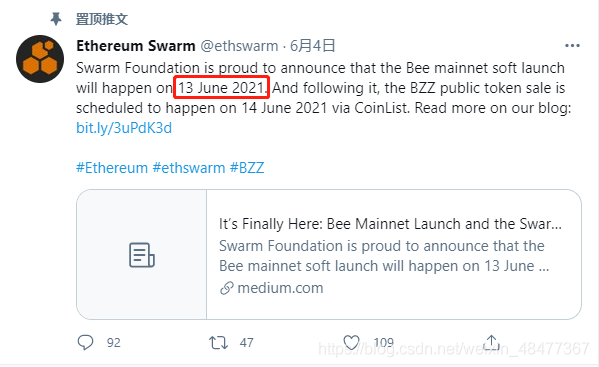This screenshot has height=367, width=599.
Task: Retweet using the retweet arrows icon
Action: [x=219, y=343]
